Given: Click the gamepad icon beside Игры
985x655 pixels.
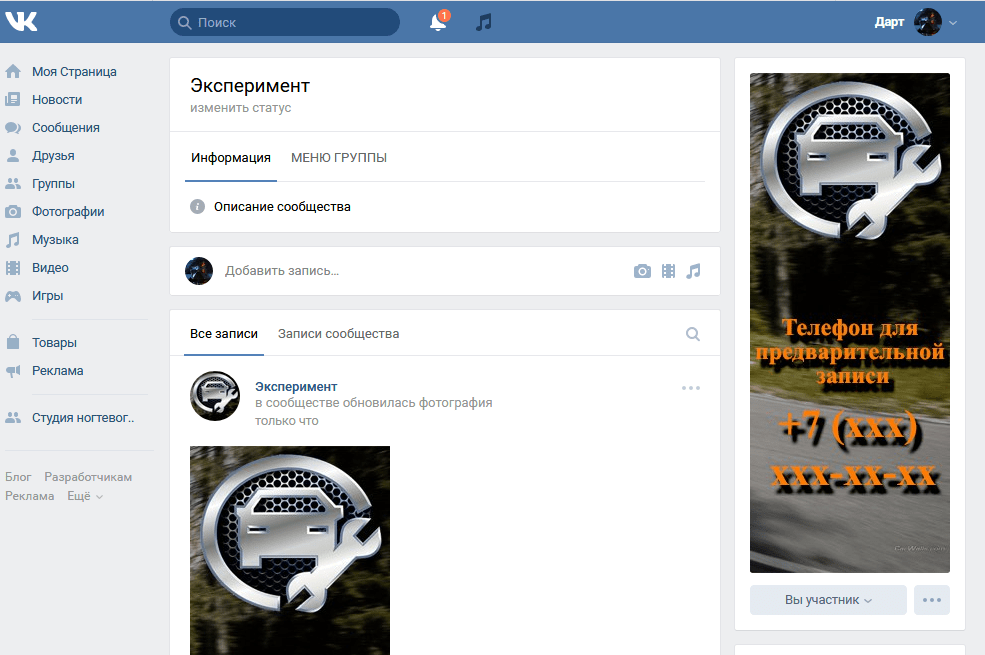Looking at the screenshot, I should click(x=13, y=296).
